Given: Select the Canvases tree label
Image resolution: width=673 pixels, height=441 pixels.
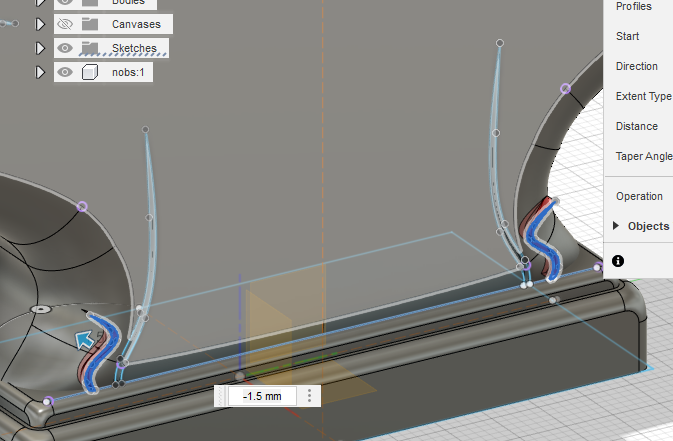Looking at the screenshot, I should tap(136, 24).
